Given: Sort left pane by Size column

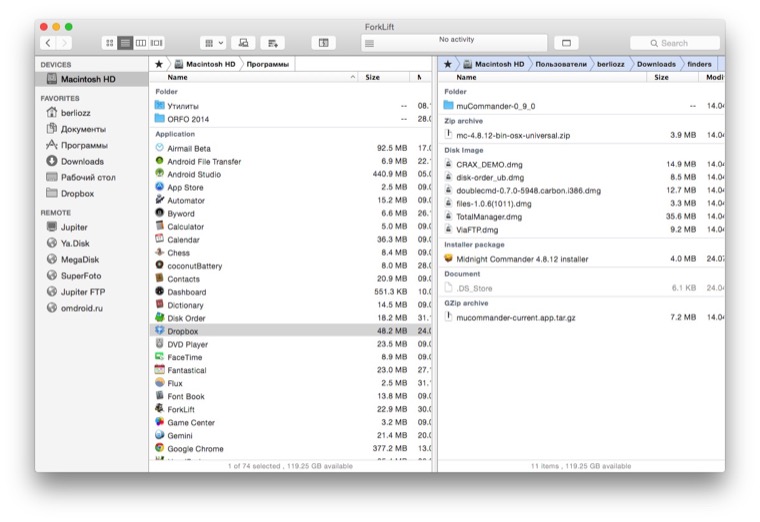Looking at the screenshot, I should pyautogui.click(x=384, y=77).
